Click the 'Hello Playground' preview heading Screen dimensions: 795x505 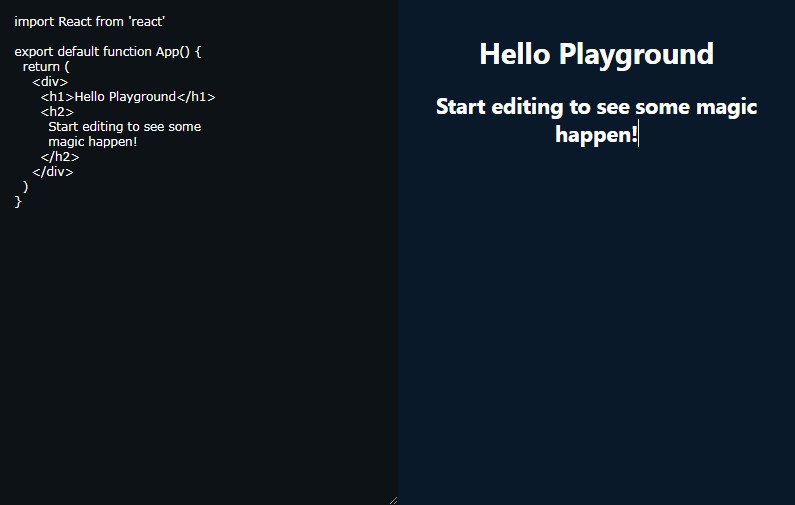[x=596, y=54]
